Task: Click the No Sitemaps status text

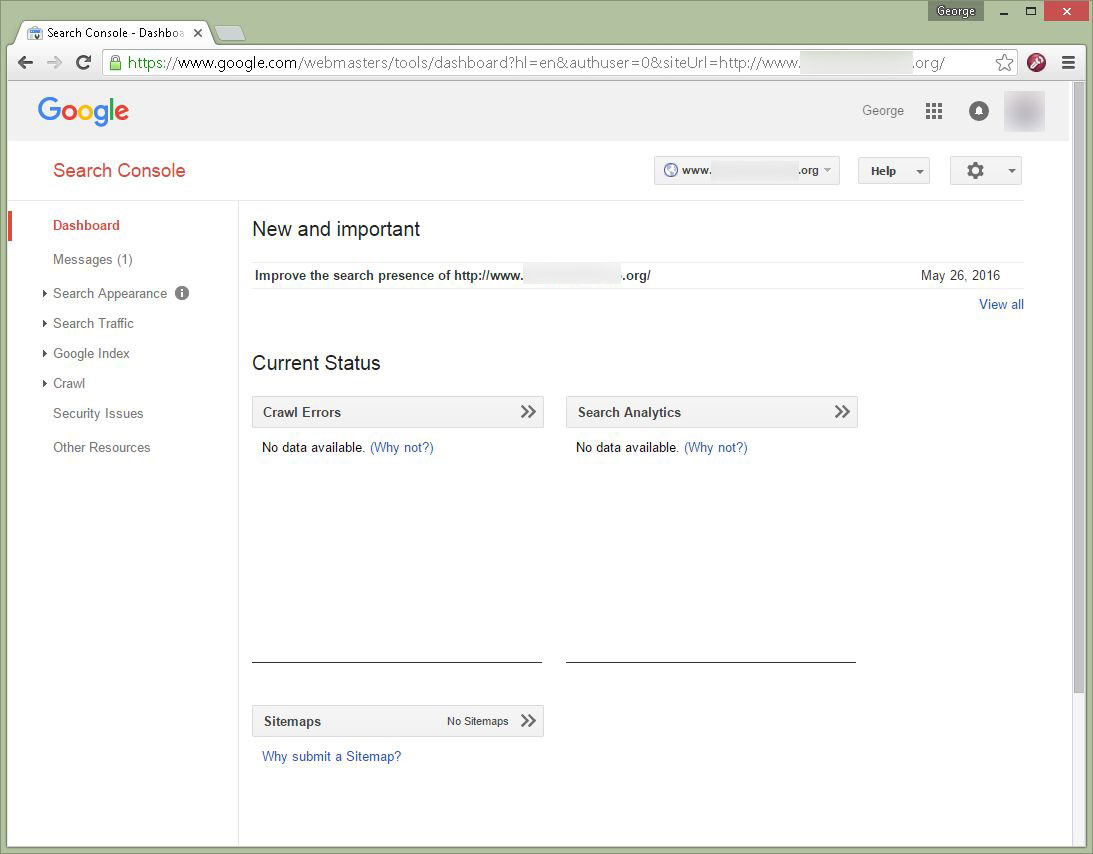Action: 477,721
